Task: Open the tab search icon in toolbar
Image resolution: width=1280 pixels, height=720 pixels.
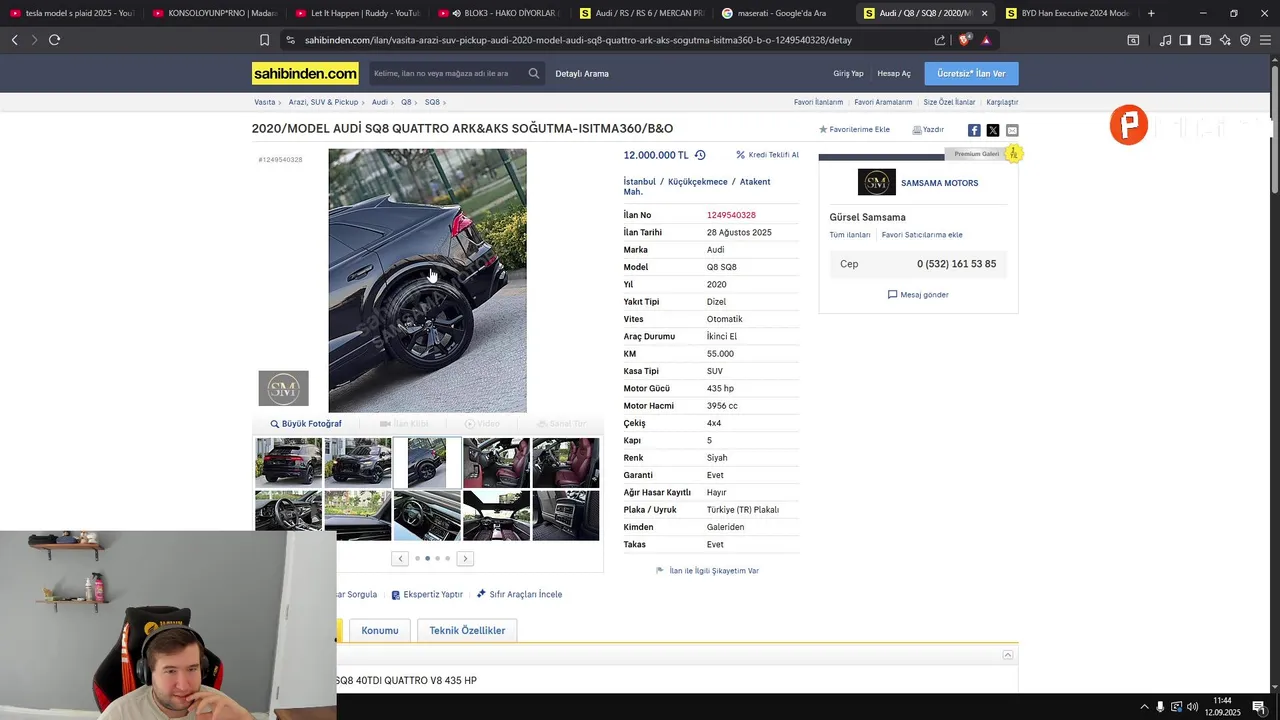Action: (1133, 40)
